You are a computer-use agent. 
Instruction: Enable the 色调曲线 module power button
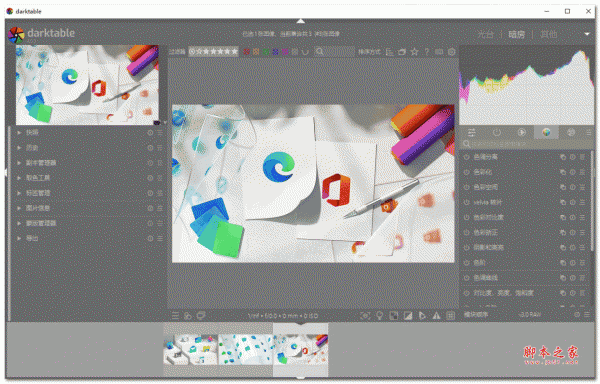point(466,278)
